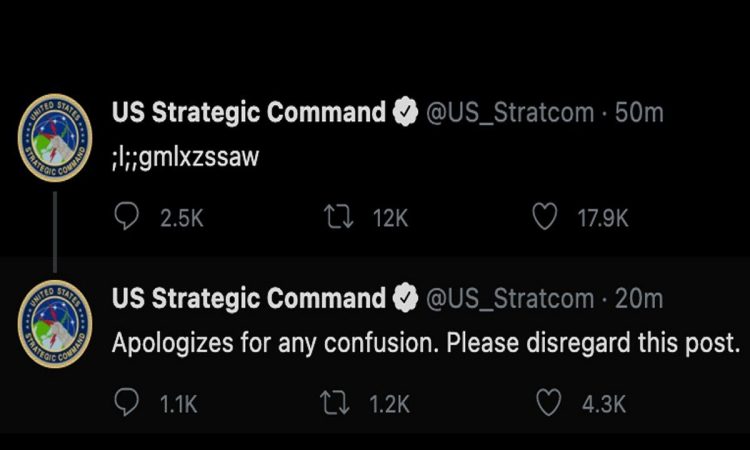Open the ;l;;gmlxzssaw tweet text
The height and width of the screenshot is (450, 750).
tap(186, 158)
